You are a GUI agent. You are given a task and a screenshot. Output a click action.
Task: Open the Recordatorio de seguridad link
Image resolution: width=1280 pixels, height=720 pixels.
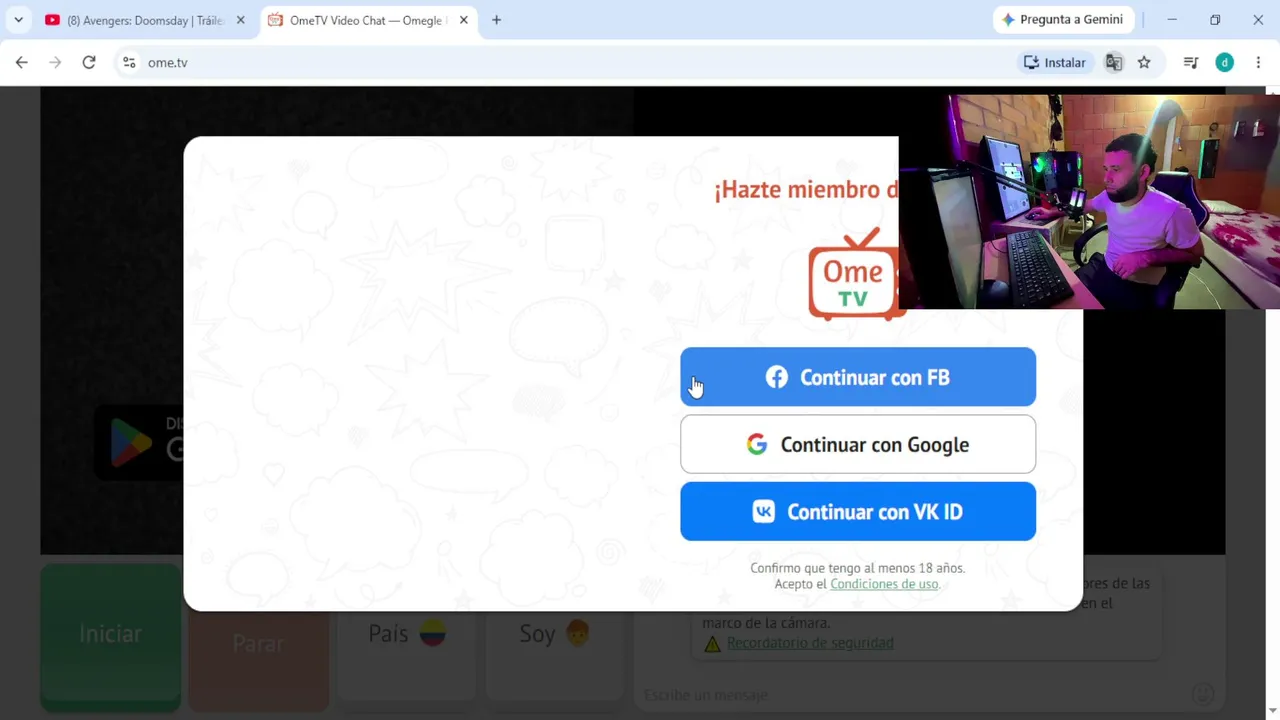tap(810, 643)
